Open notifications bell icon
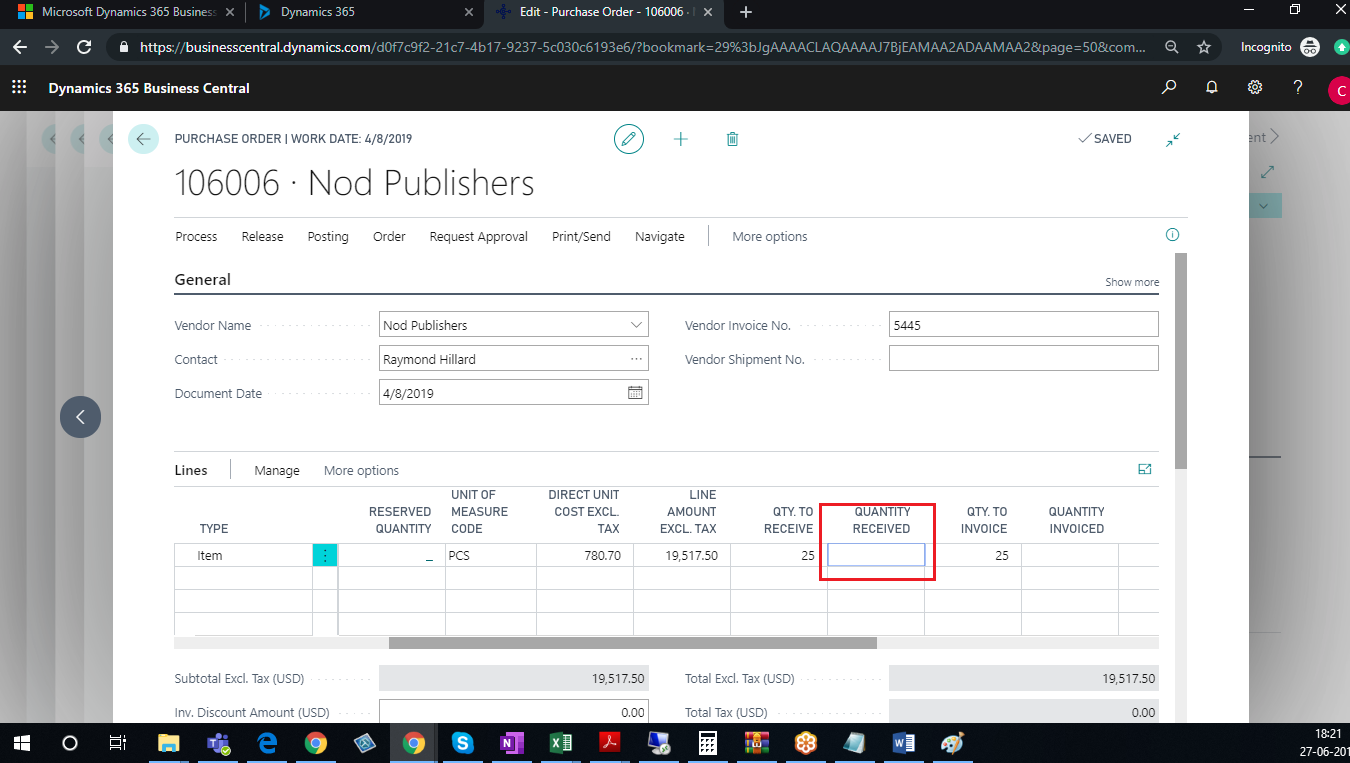The width and height of the screenshot is (1350, 763). tap(1212, 88)
